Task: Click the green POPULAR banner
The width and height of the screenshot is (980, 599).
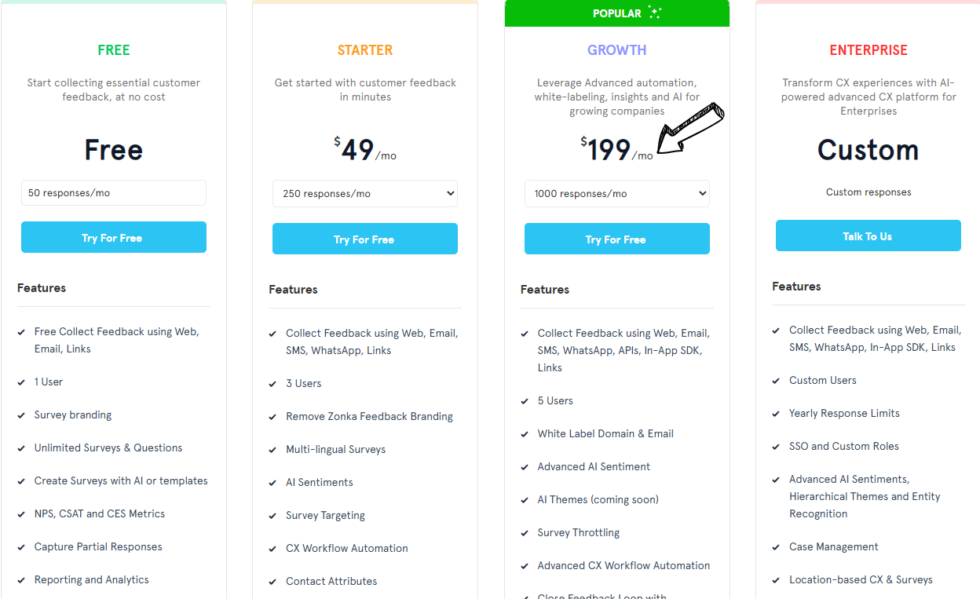Action: pyautogui.click(x=616, y=13)
